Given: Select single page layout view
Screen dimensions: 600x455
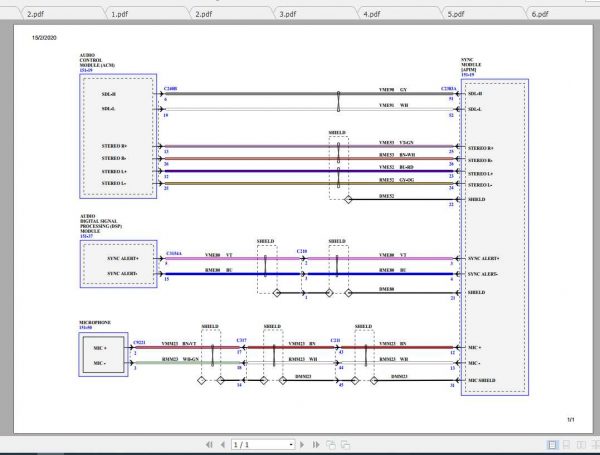Looking at the screenshot, I should (x=552, y=445).
